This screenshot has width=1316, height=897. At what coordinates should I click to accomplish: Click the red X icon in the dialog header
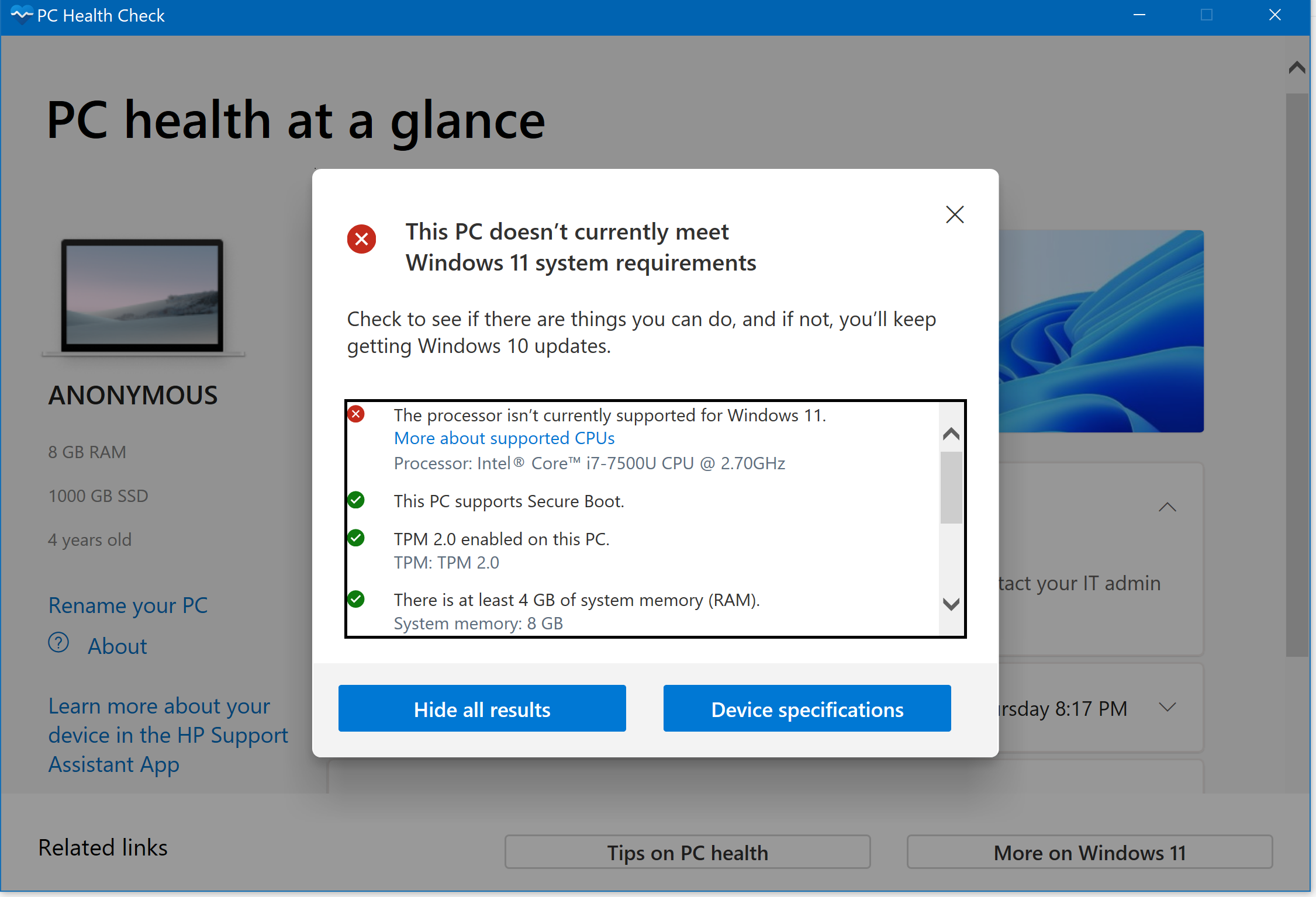(x=361, y=239)
